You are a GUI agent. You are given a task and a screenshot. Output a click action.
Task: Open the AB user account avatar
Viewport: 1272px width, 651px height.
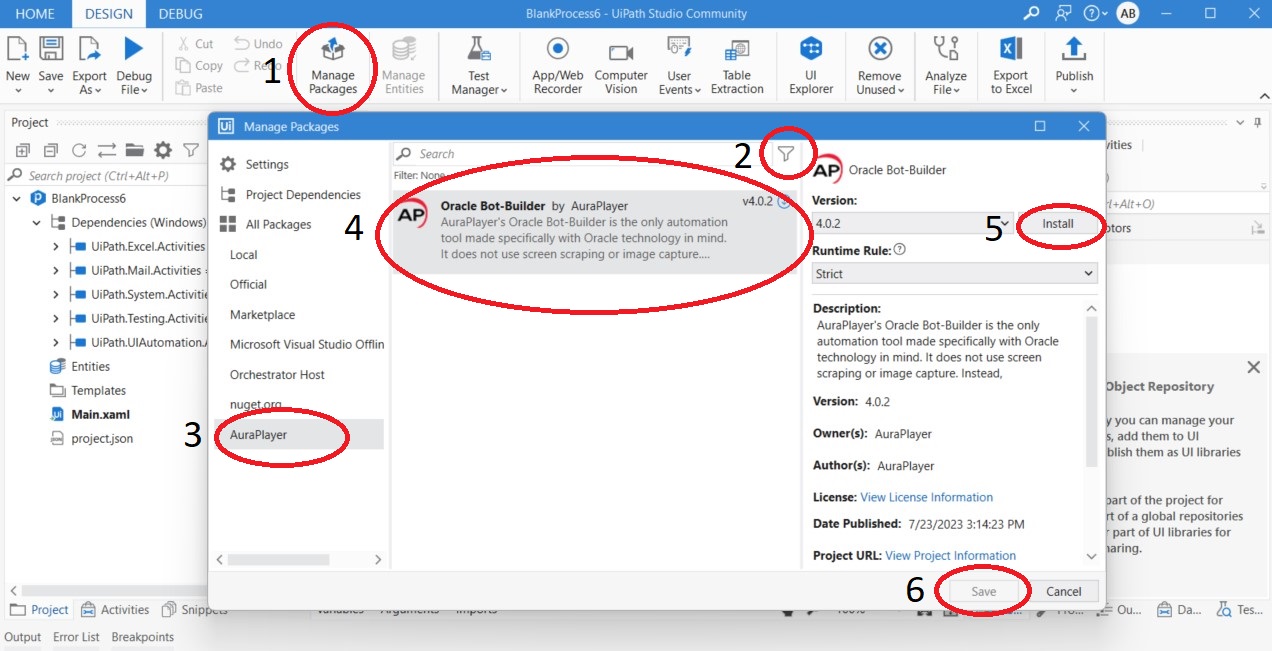pos(1127,13)
